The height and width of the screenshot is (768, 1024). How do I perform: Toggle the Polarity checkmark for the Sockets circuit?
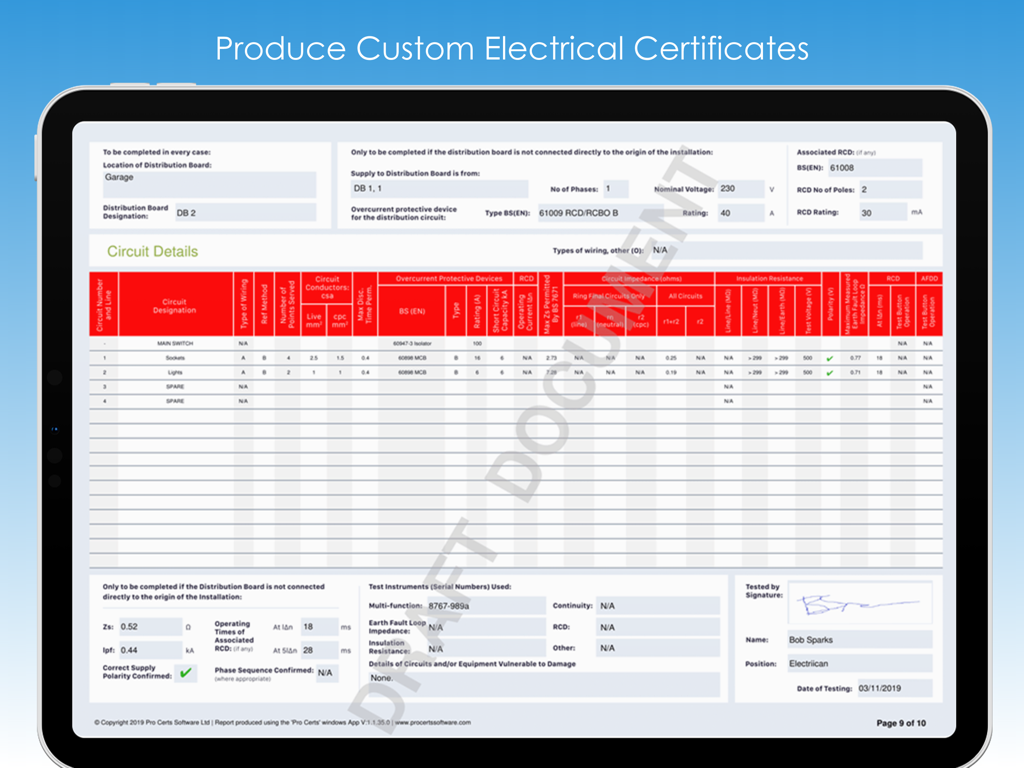[830, 356]
